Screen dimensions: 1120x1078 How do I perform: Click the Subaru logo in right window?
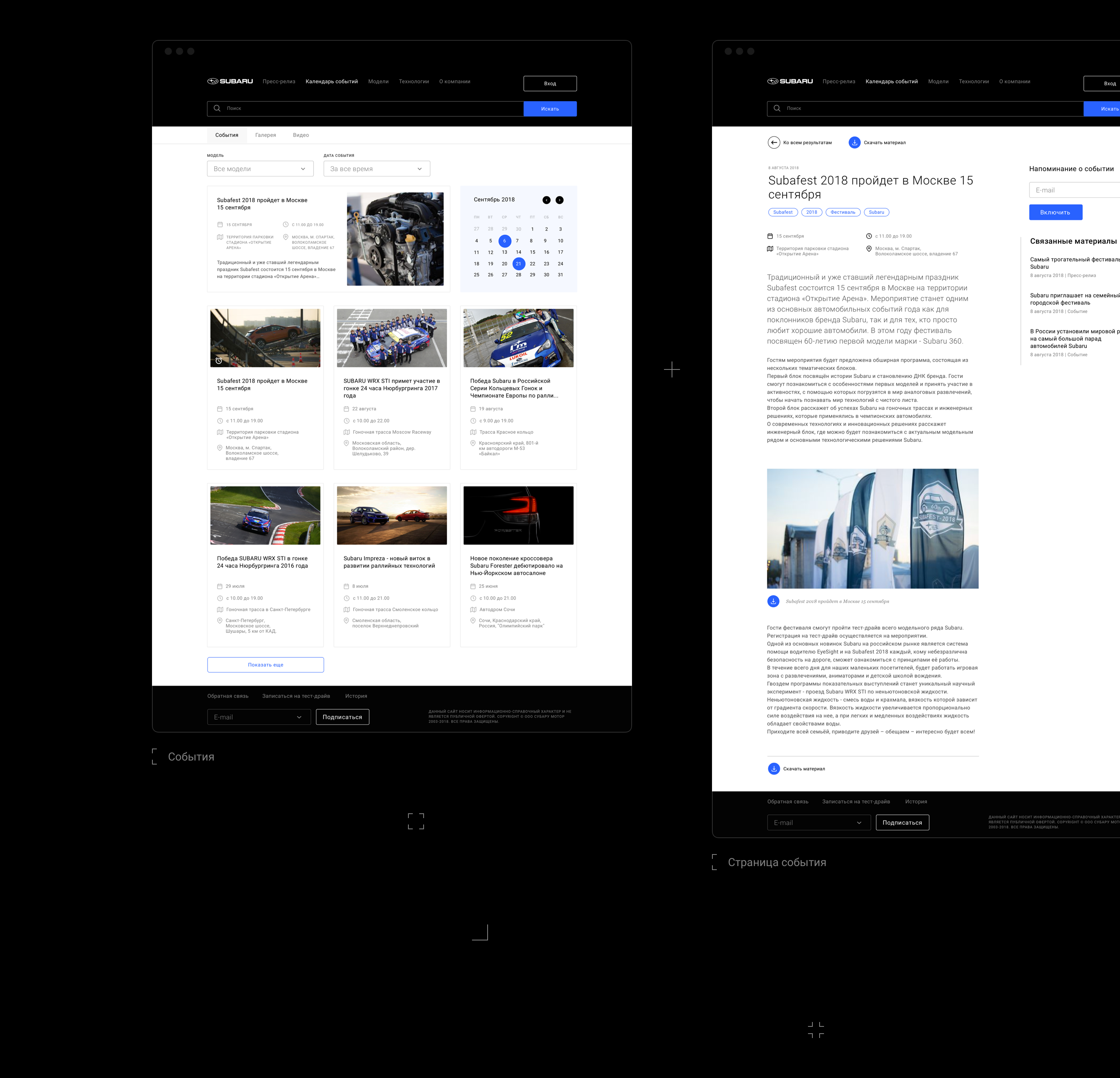click(790, 81)
